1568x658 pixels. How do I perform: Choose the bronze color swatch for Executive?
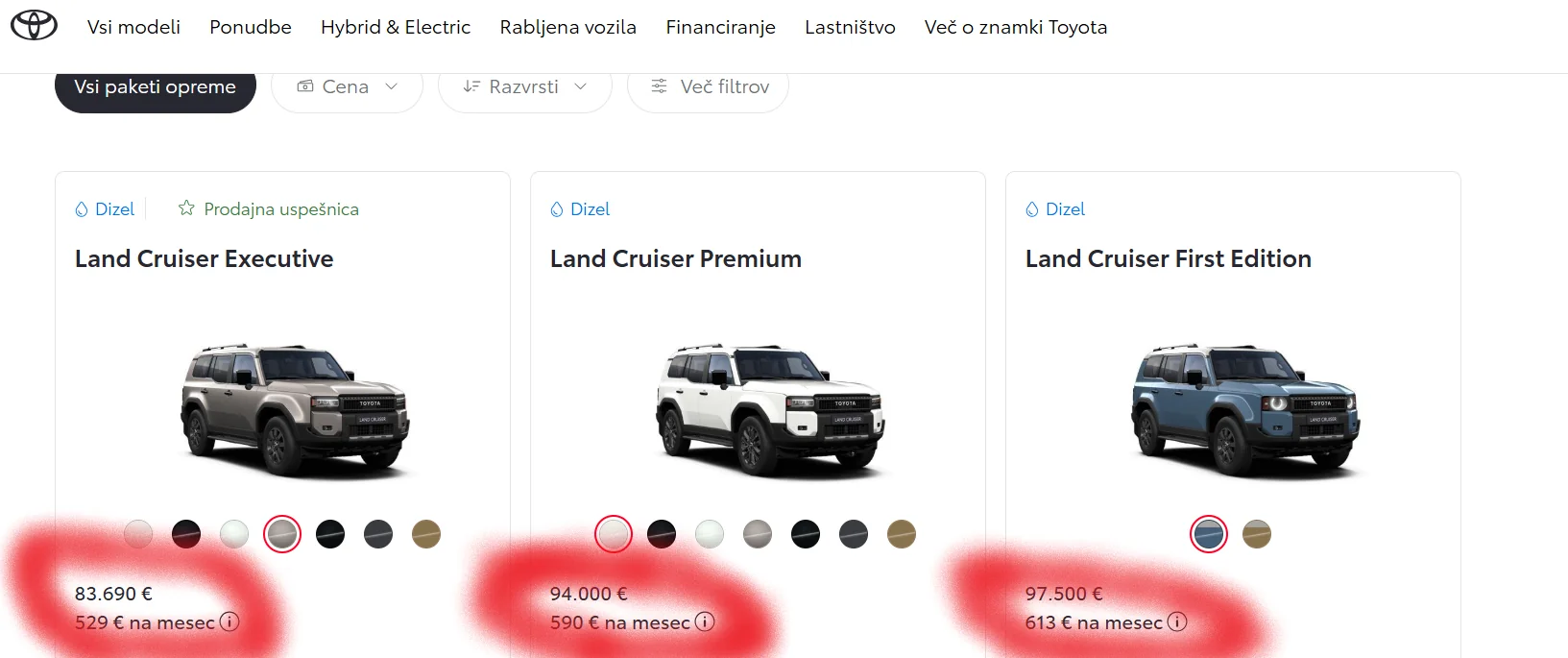tap(426, 534)
